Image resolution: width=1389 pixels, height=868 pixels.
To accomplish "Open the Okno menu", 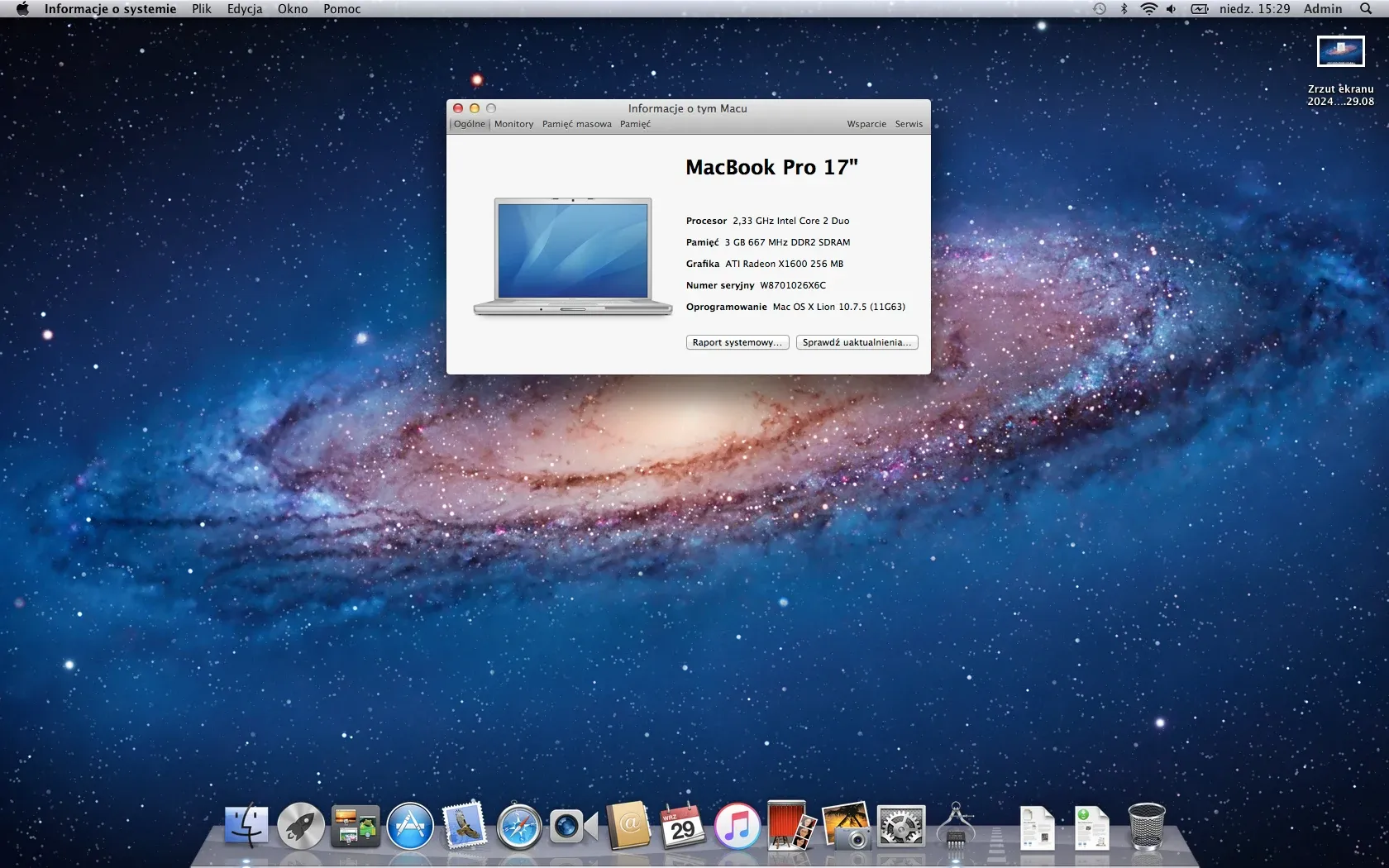I will point(293,8).
